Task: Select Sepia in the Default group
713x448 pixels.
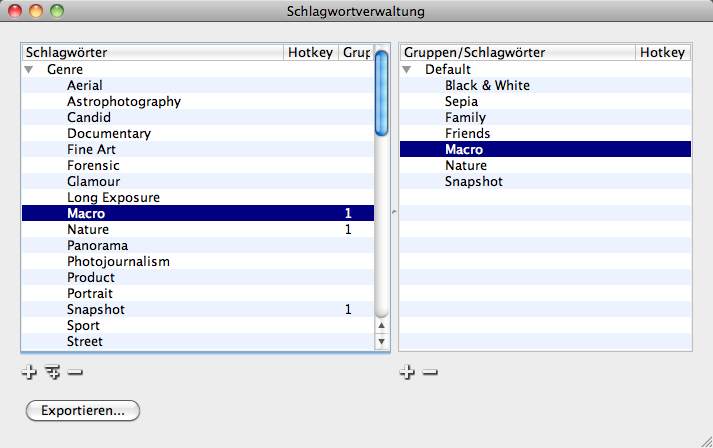Action: 461,102
